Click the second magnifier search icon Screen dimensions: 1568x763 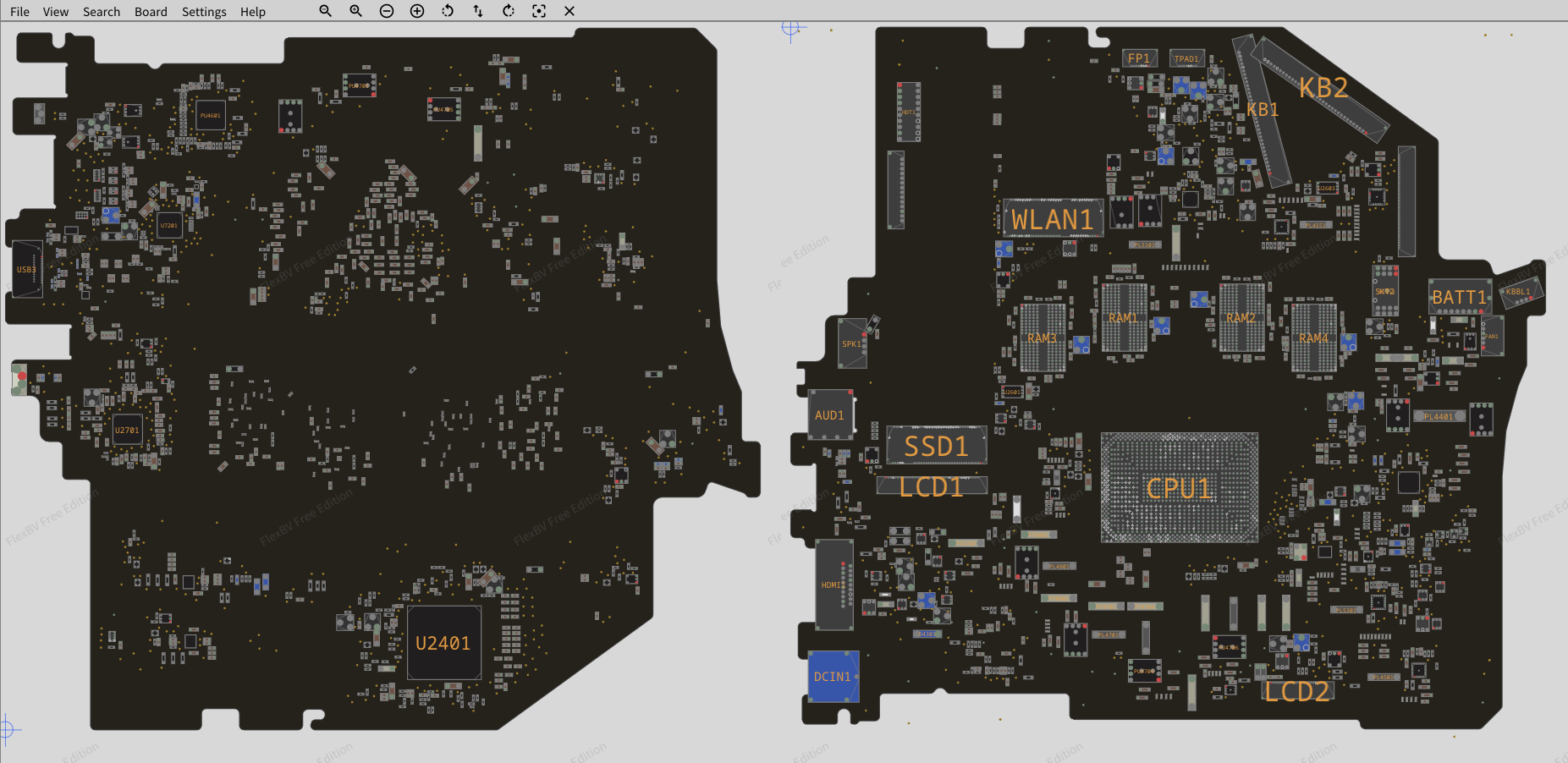355,11
